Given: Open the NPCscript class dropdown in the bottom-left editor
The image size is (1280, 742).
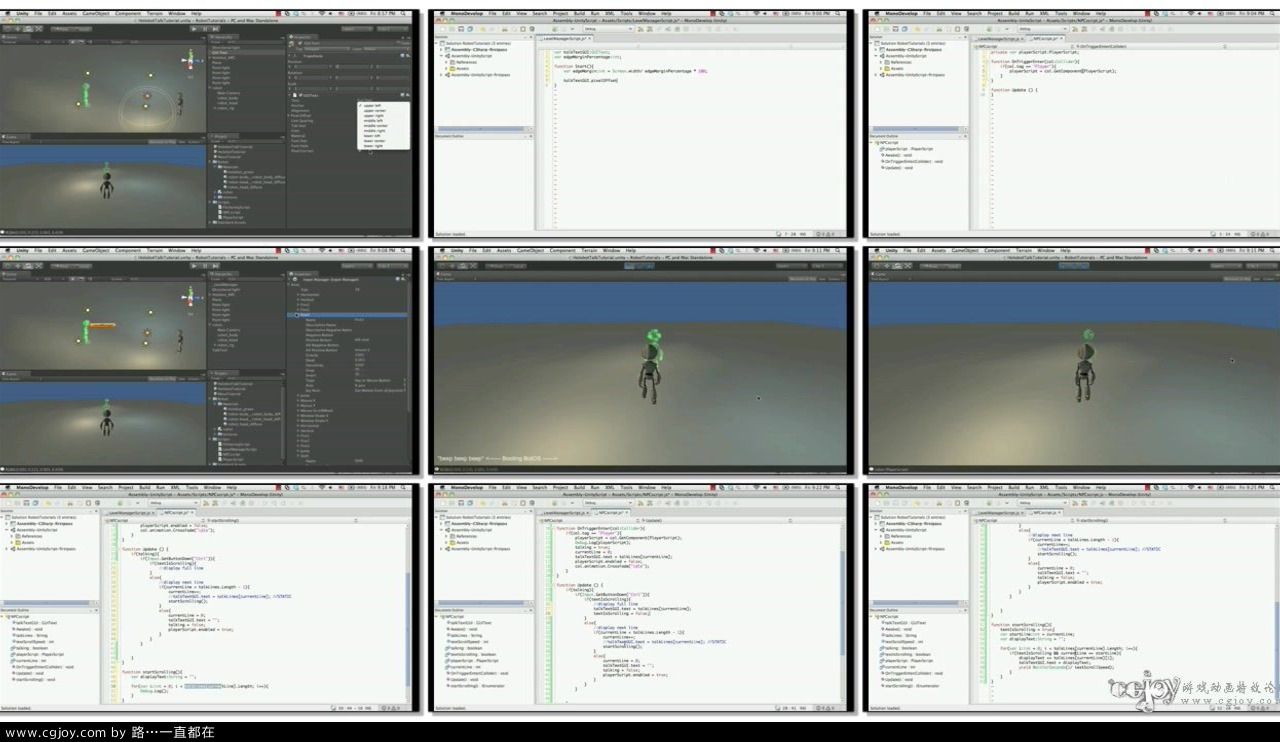Looking at the screenshot, I should tap(153, 520).
